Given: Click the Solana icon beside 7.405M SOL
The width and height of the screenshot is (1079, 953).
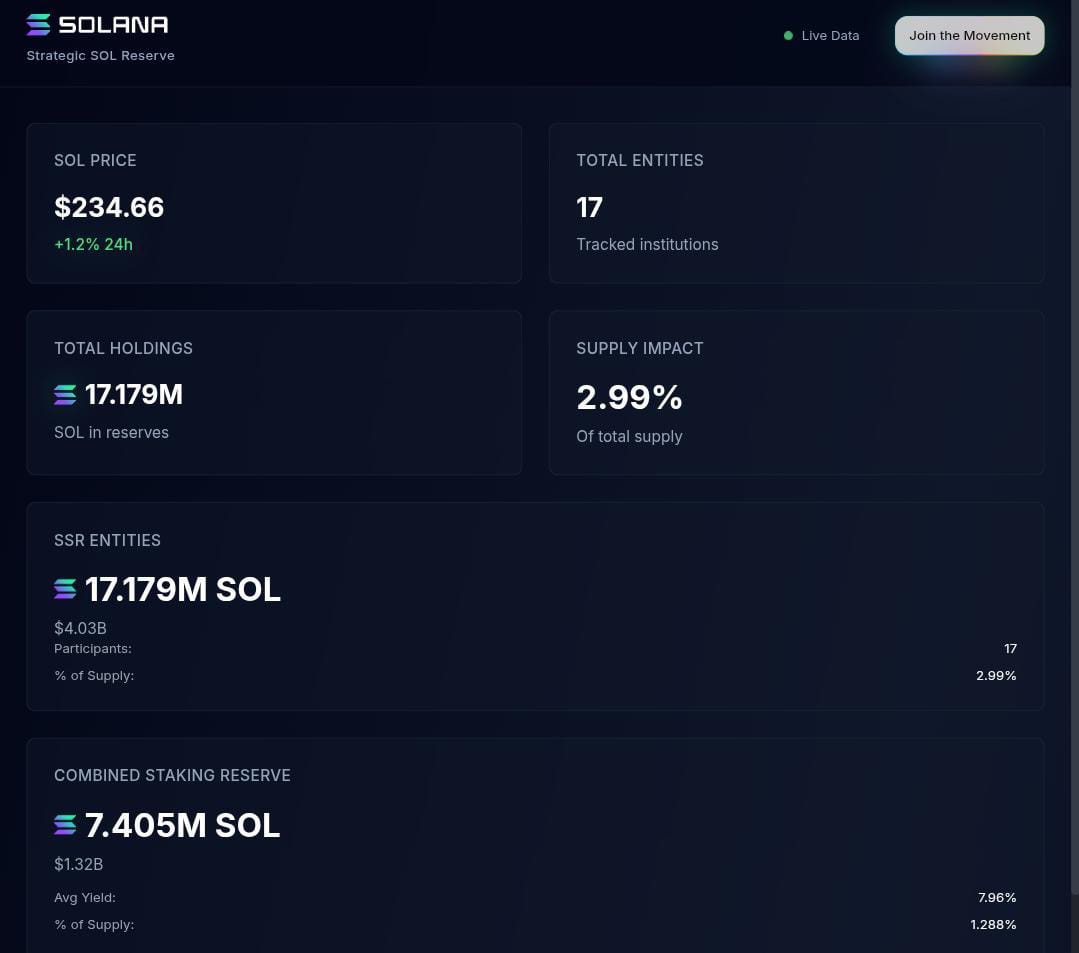Looking at the screenshot, I should [x=65, y=824].
